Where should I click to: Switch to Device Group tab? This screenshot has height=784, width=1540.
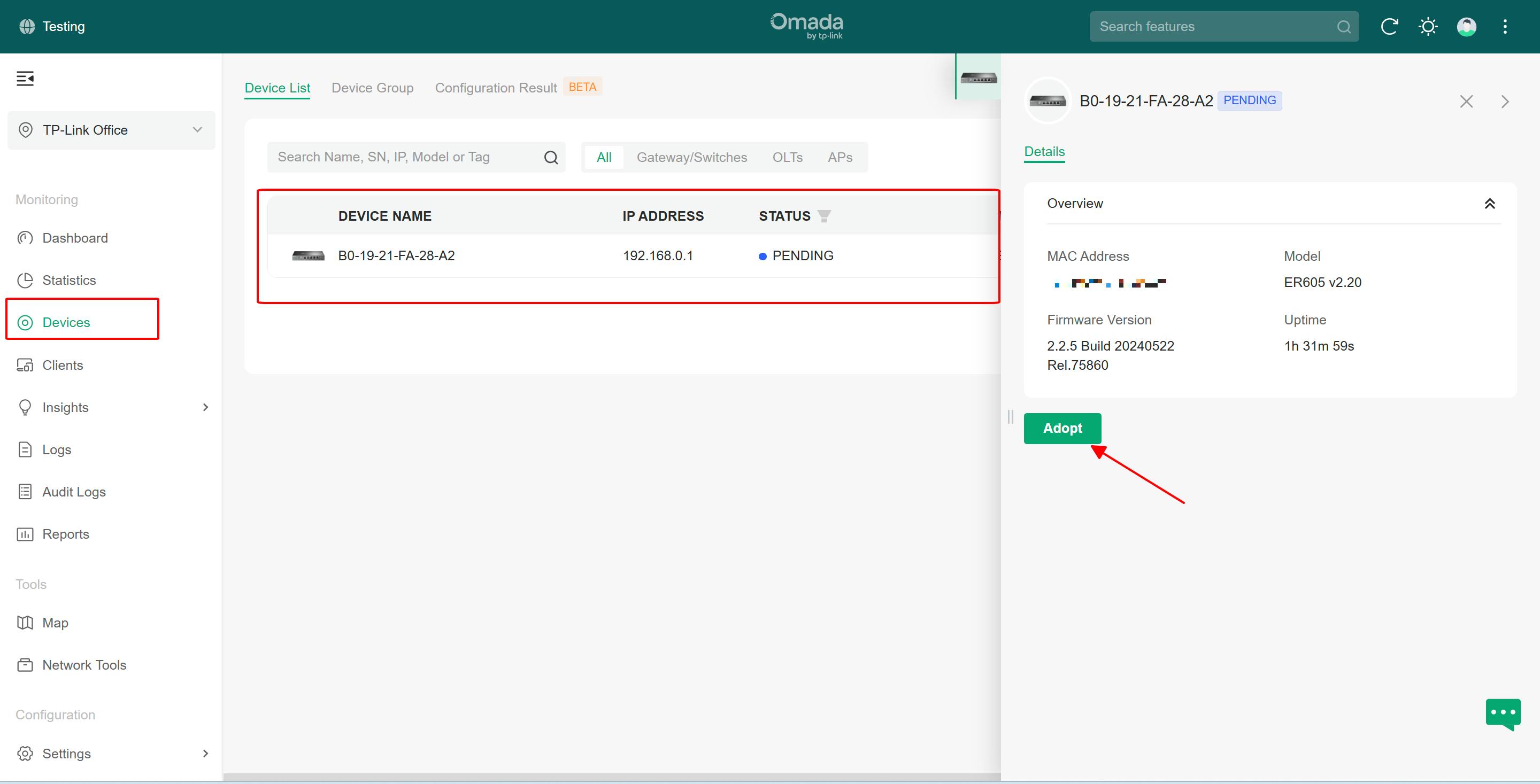pyautogui.click(x=373, y=88)
